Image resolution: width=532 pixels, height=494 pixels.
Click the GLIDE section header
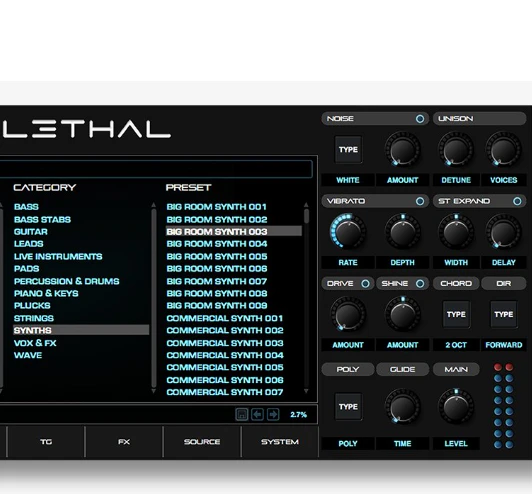pyautogui.click(x=402, y=369)
